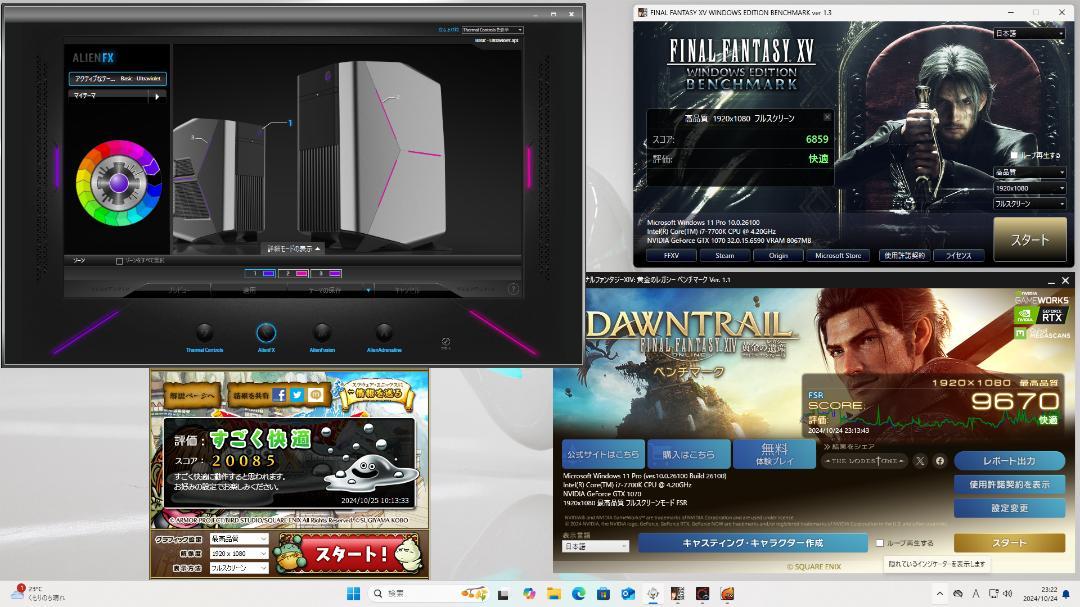
Task: Share the Dragon Quest result on Facebook
Action: (x=279, y=395)
